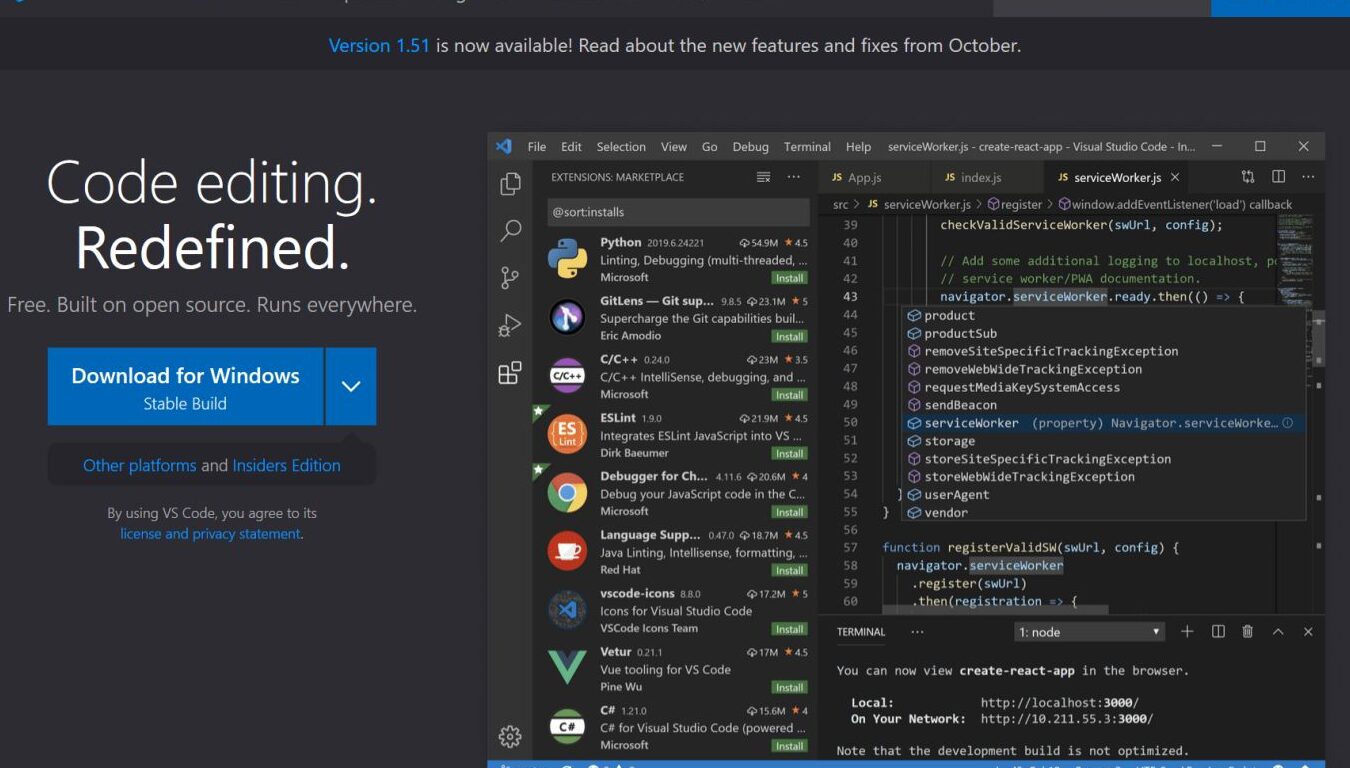Image resolution: width=1350 pixels, height=768 pixels.
Task: Click the Java Language Support extension logo
Action: 567,551
